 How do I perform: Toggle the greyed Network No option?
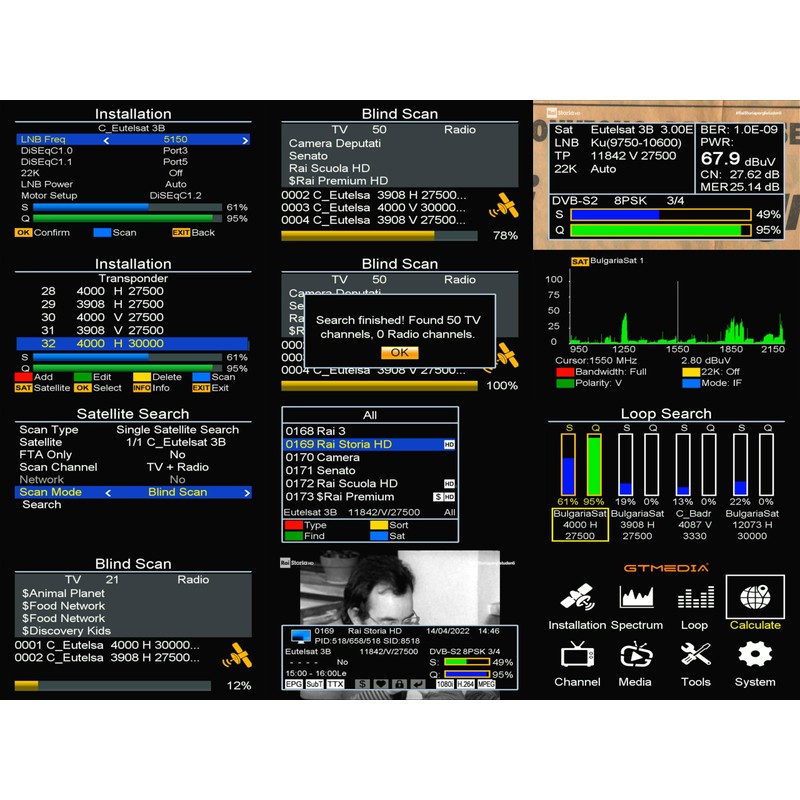pyautogui.click(x=134, y=480)
